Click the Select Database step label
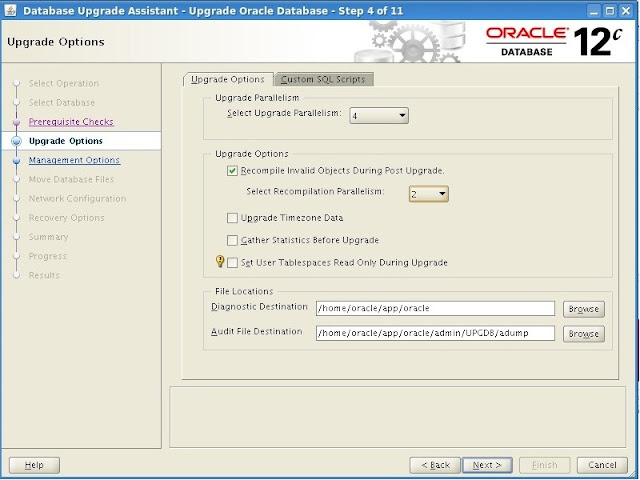Screen dimensions: 640x480 click(x=62, y=102)
